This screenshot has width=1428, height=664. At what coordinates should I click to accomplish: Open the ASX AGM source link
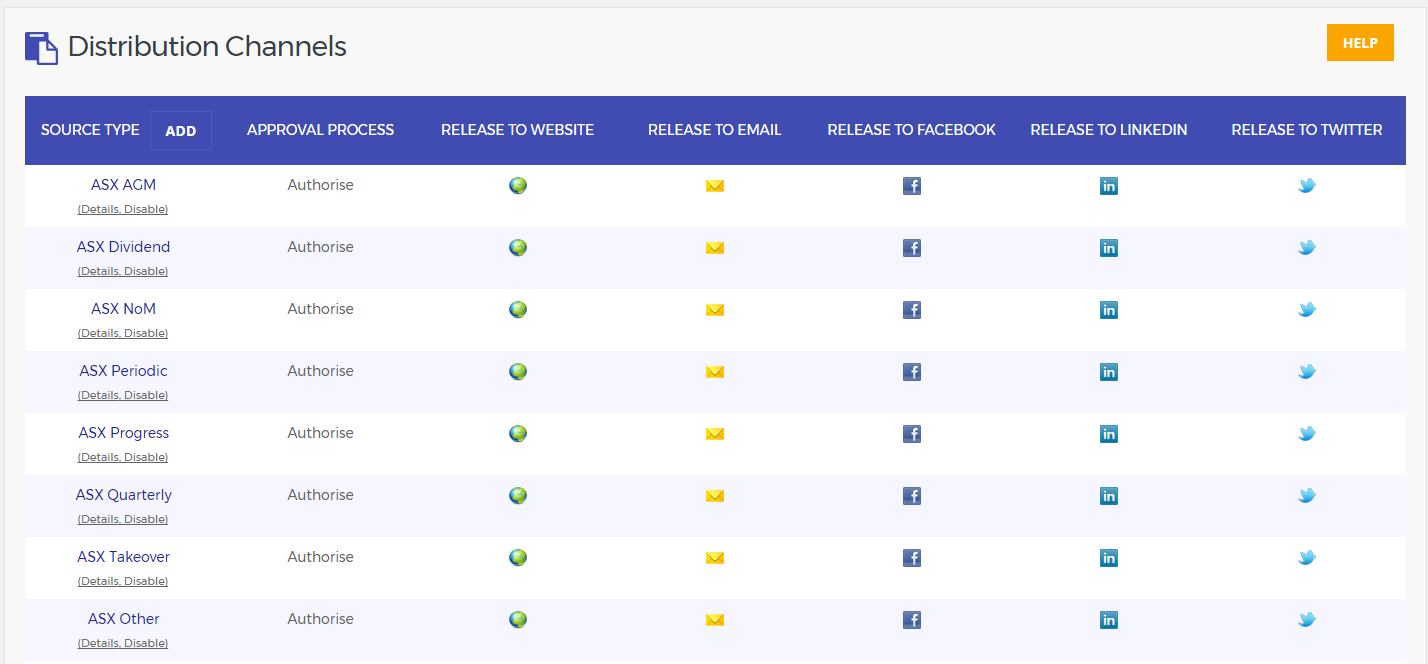123,185
